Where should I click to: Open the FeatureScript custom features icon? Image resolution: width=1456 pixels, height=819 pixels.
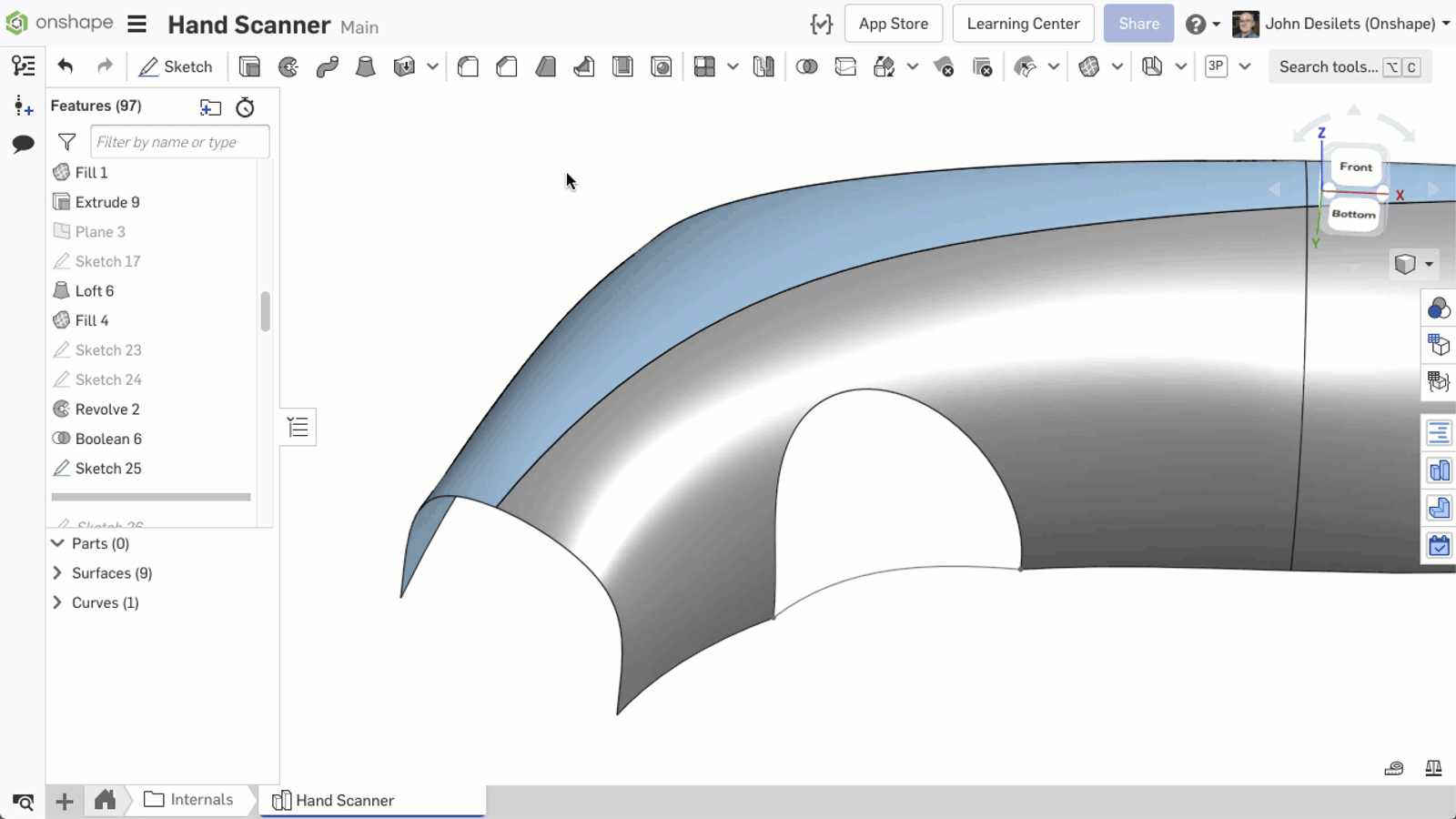(821, 25)
